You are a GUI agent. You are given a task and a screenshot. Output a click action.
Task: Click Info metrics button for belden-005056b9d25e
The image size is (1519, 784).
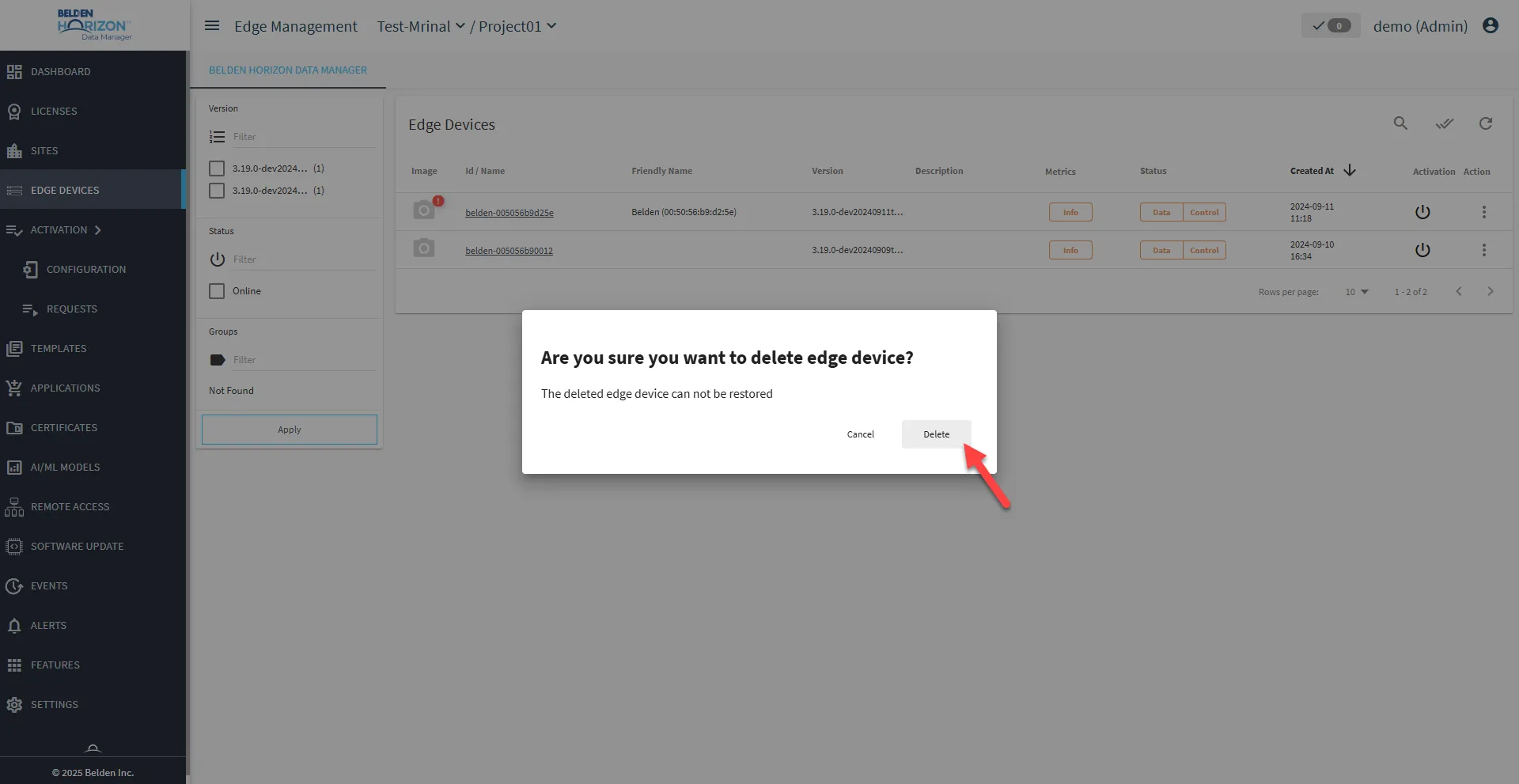(1070, 212)
